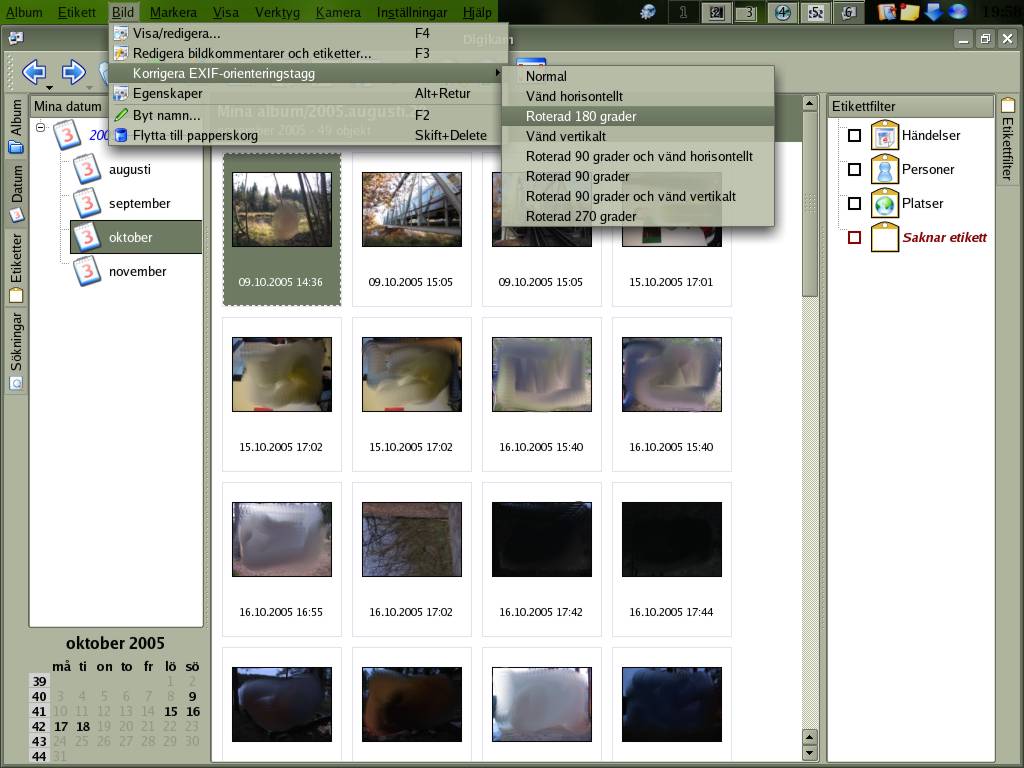This screenshot has width=1024, height=768.
Task: Check the Platser filter checkbox
Action: pos(854,204)
